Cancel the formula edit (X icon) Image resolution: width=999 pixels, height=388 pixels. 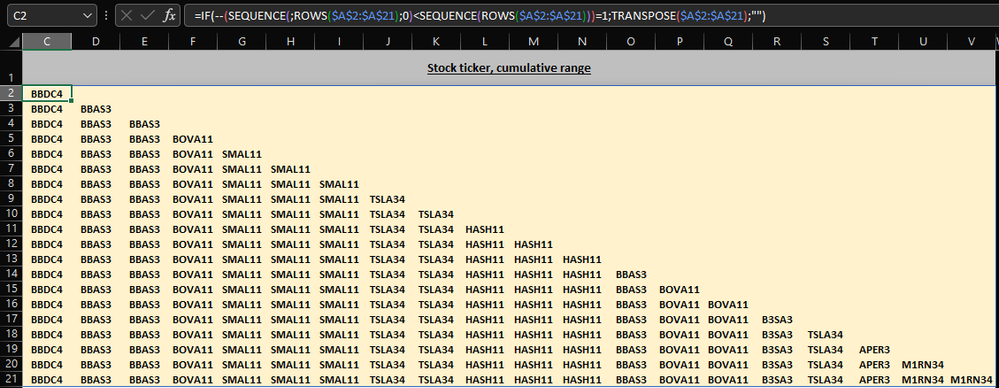point(126,16)
